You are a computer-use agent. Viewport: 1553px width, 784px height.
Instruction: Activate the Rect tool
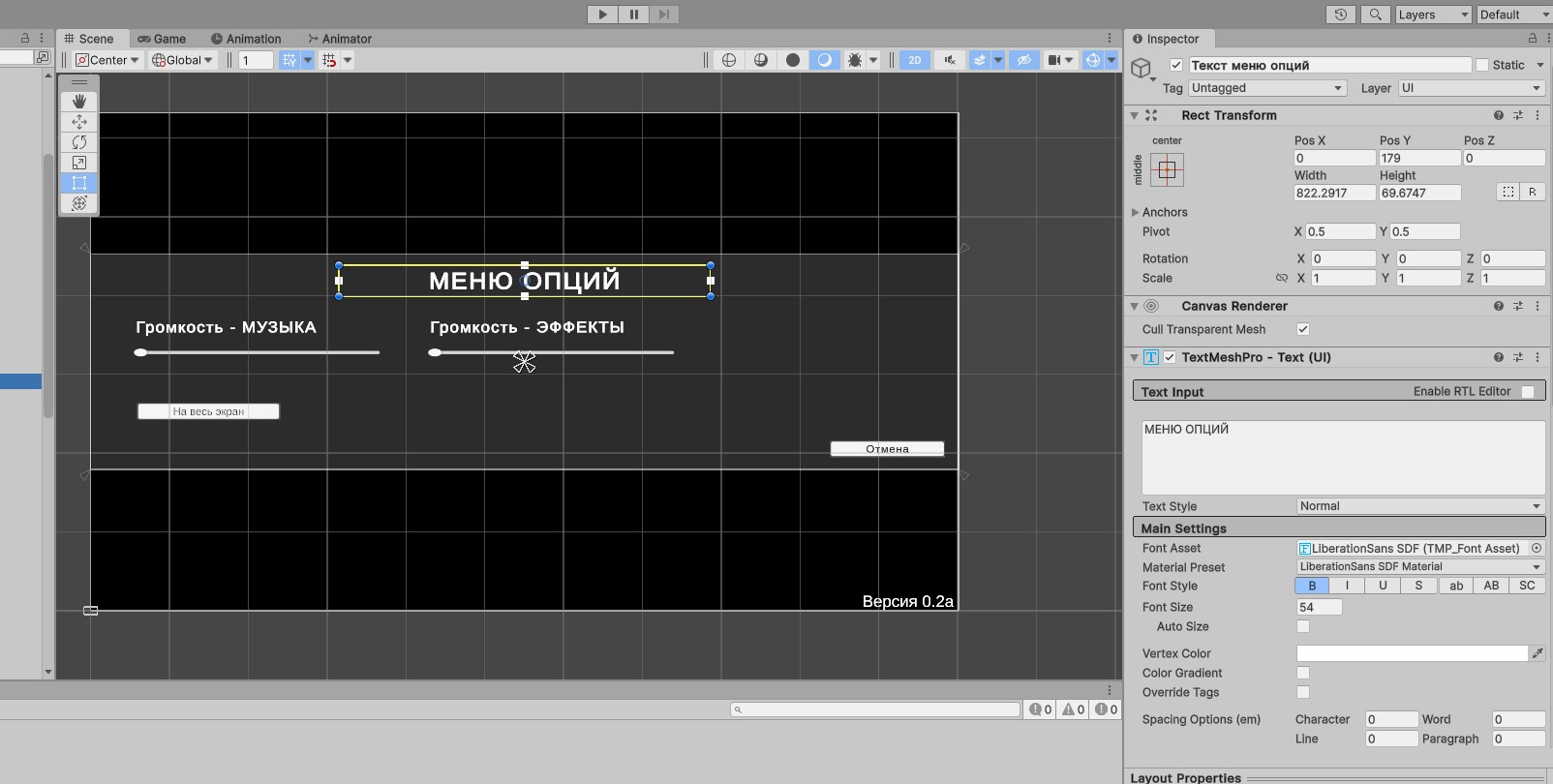[79, 182]
